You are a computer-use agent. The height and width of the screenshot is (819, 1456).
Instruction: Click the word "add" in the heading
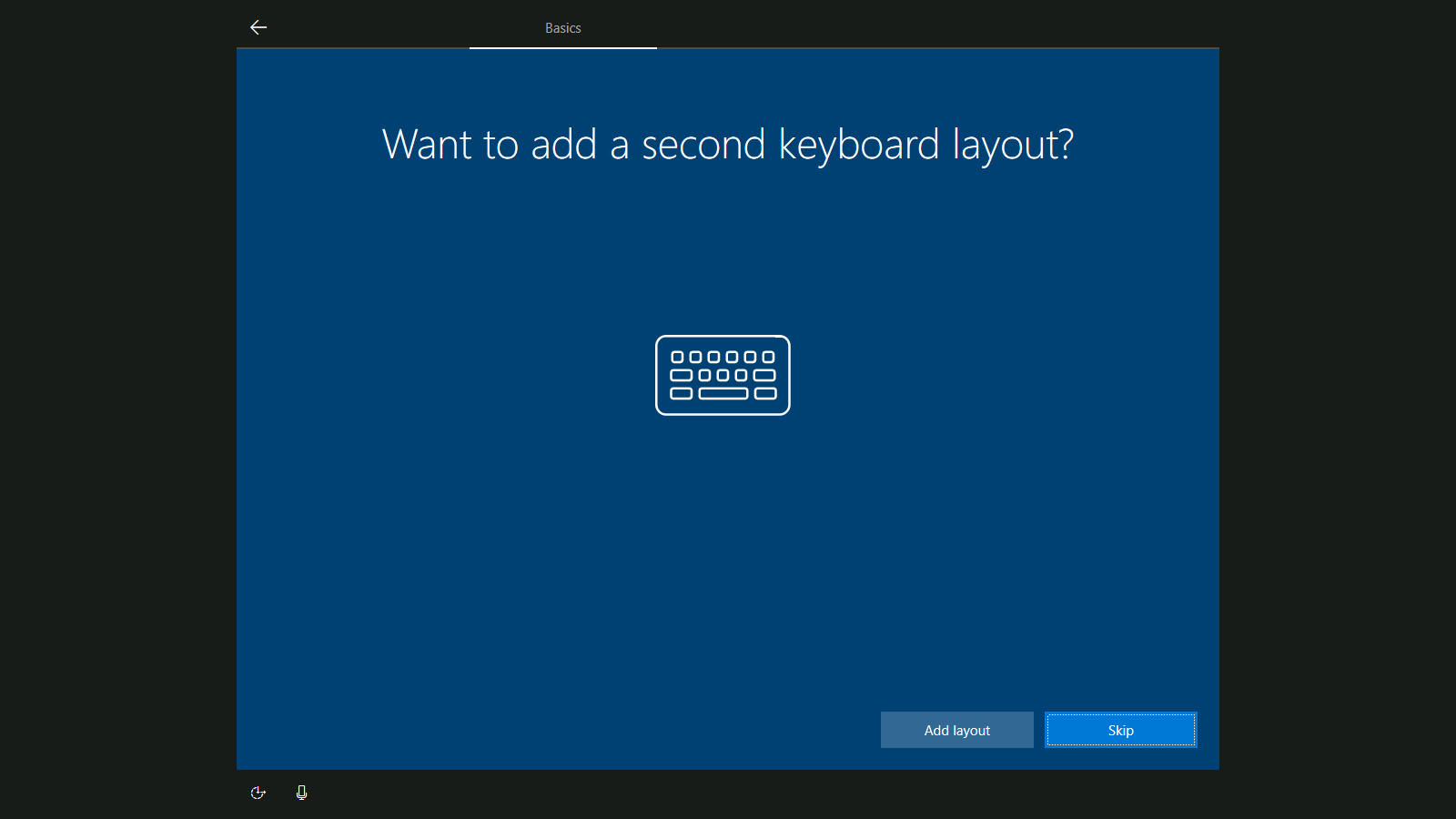(563, 145)
